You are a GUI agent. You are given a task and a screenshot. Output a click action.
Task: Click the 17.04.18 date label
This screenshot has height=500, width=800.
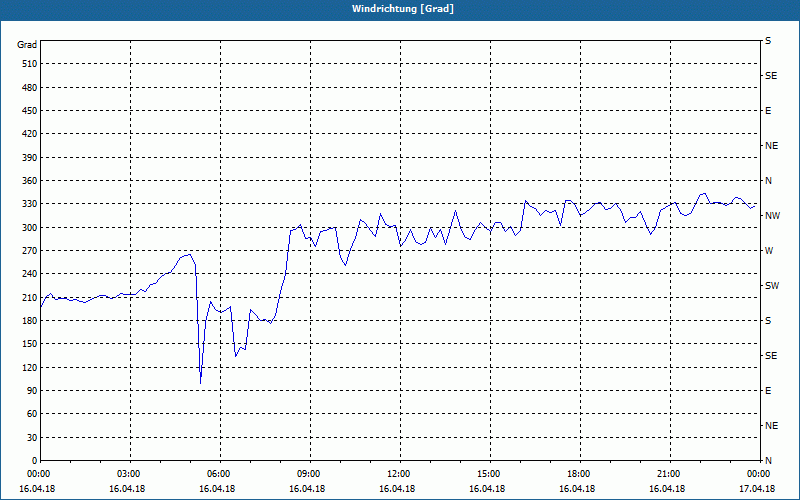[x=758, y=489]
